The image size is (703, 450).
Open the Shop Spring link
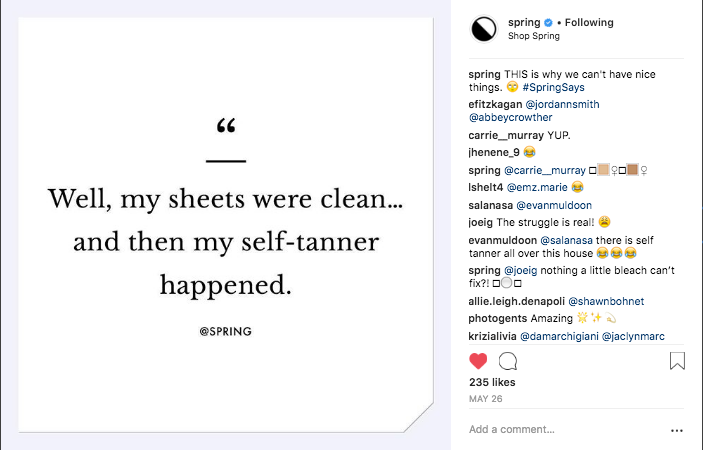(536, 37)
